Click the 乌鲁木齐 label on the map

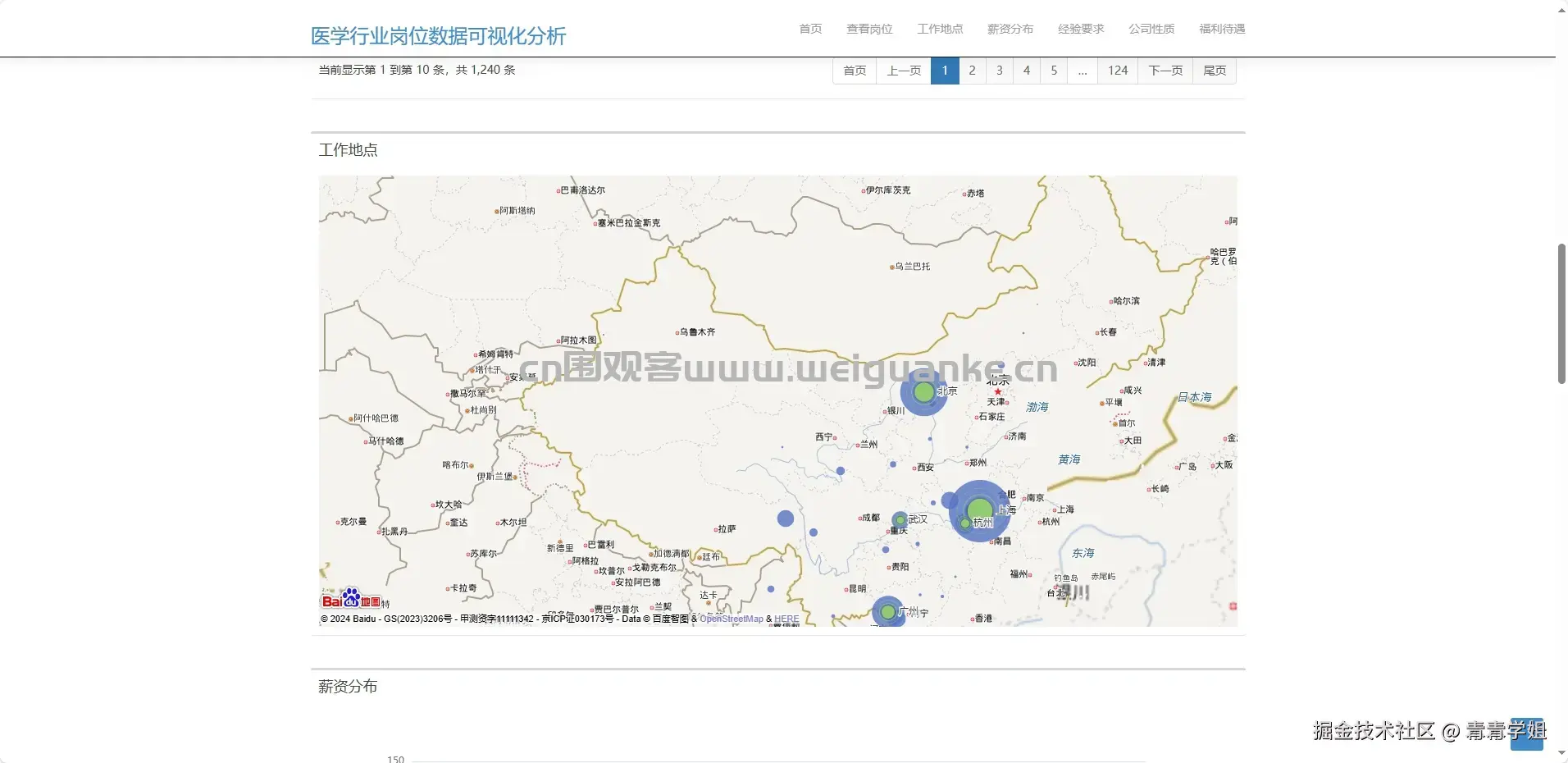697,332
